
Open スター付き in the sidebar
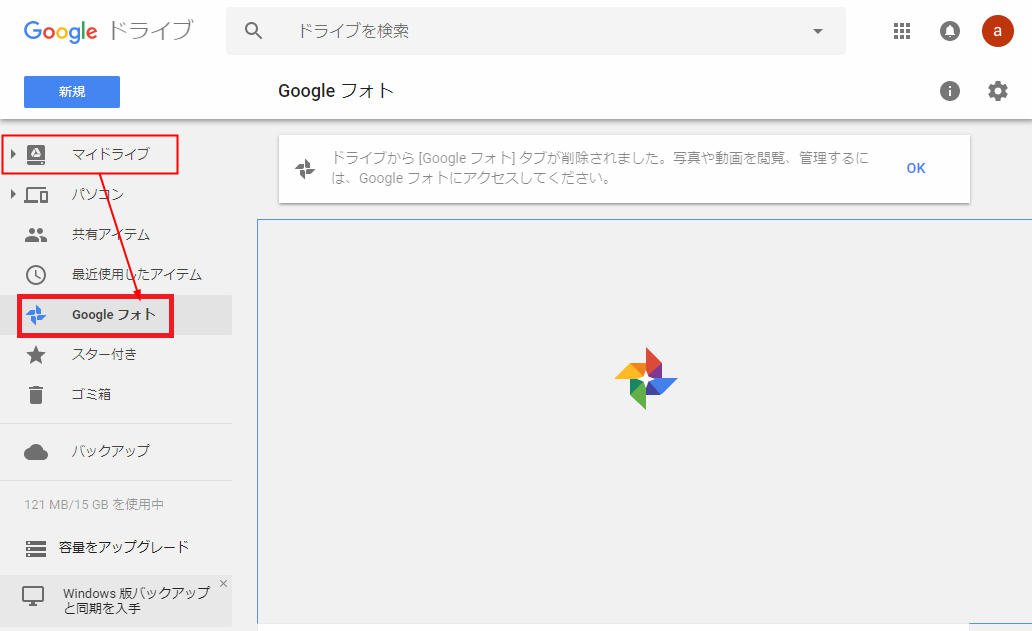[x=104, y=355]
